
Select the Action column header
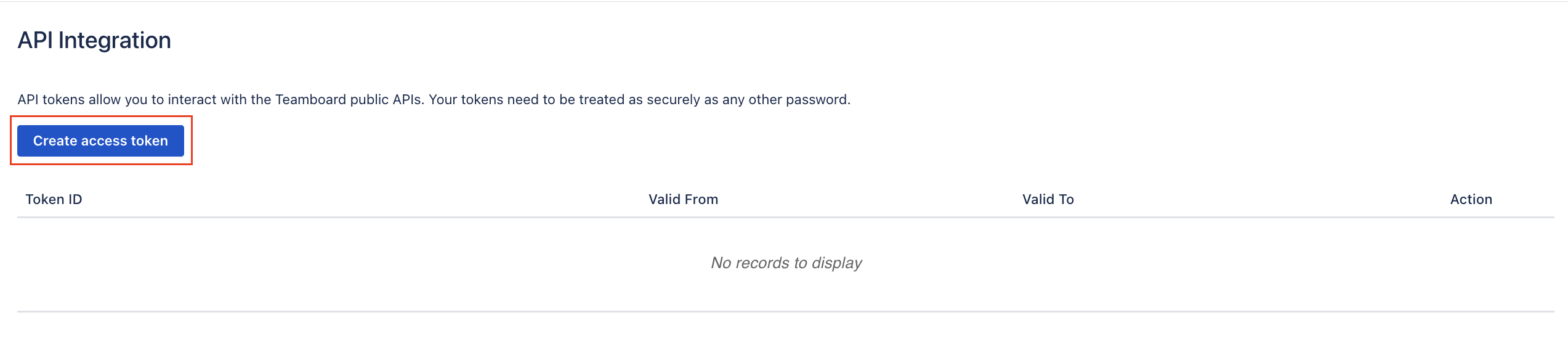(1471, 200)
